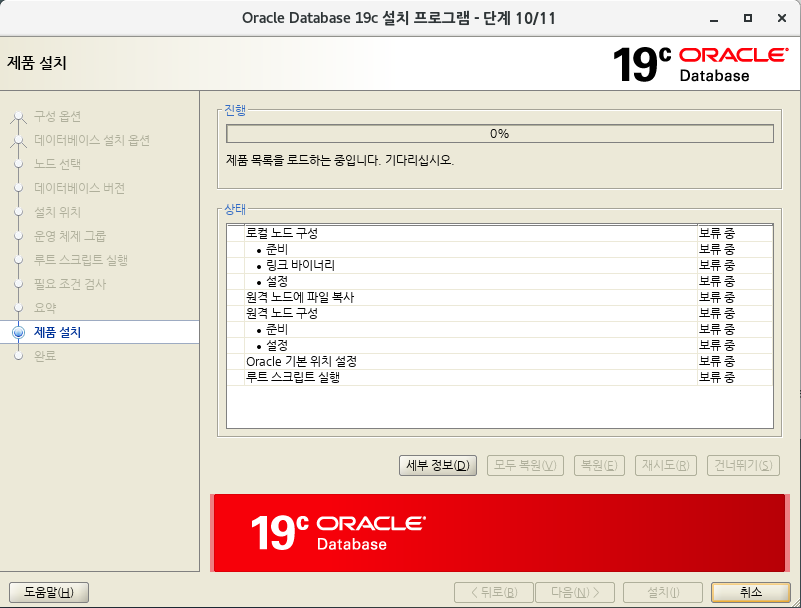801x608 pixels.
Task: Select the 구성 옵션 step
Action: pyautogui.click(x=57, y=116)
